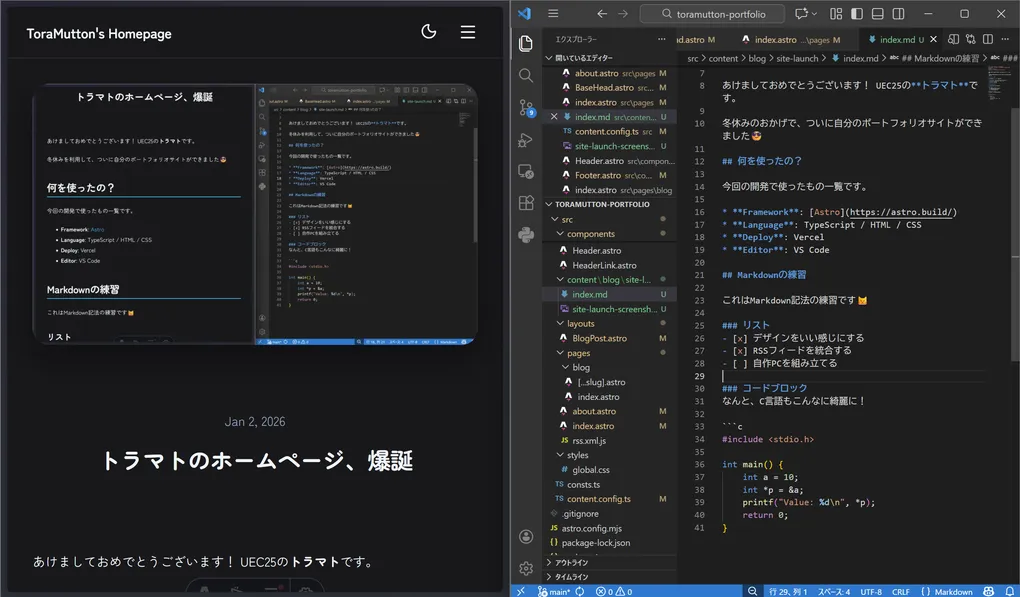Open VS Code application menu button

(x=553, y=14)
